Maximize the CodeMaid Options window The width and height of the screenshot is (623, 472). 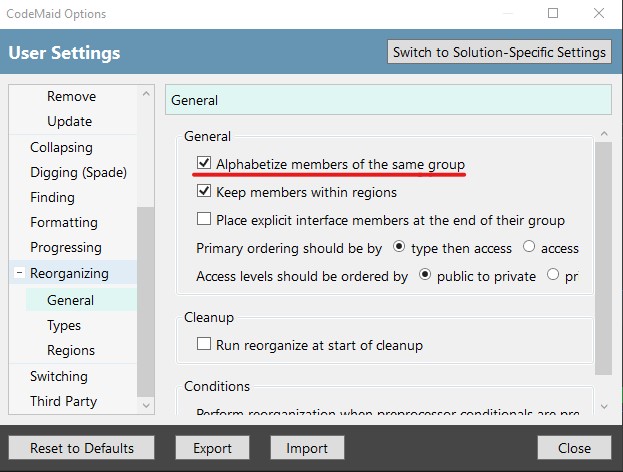(x=553, y=13)
